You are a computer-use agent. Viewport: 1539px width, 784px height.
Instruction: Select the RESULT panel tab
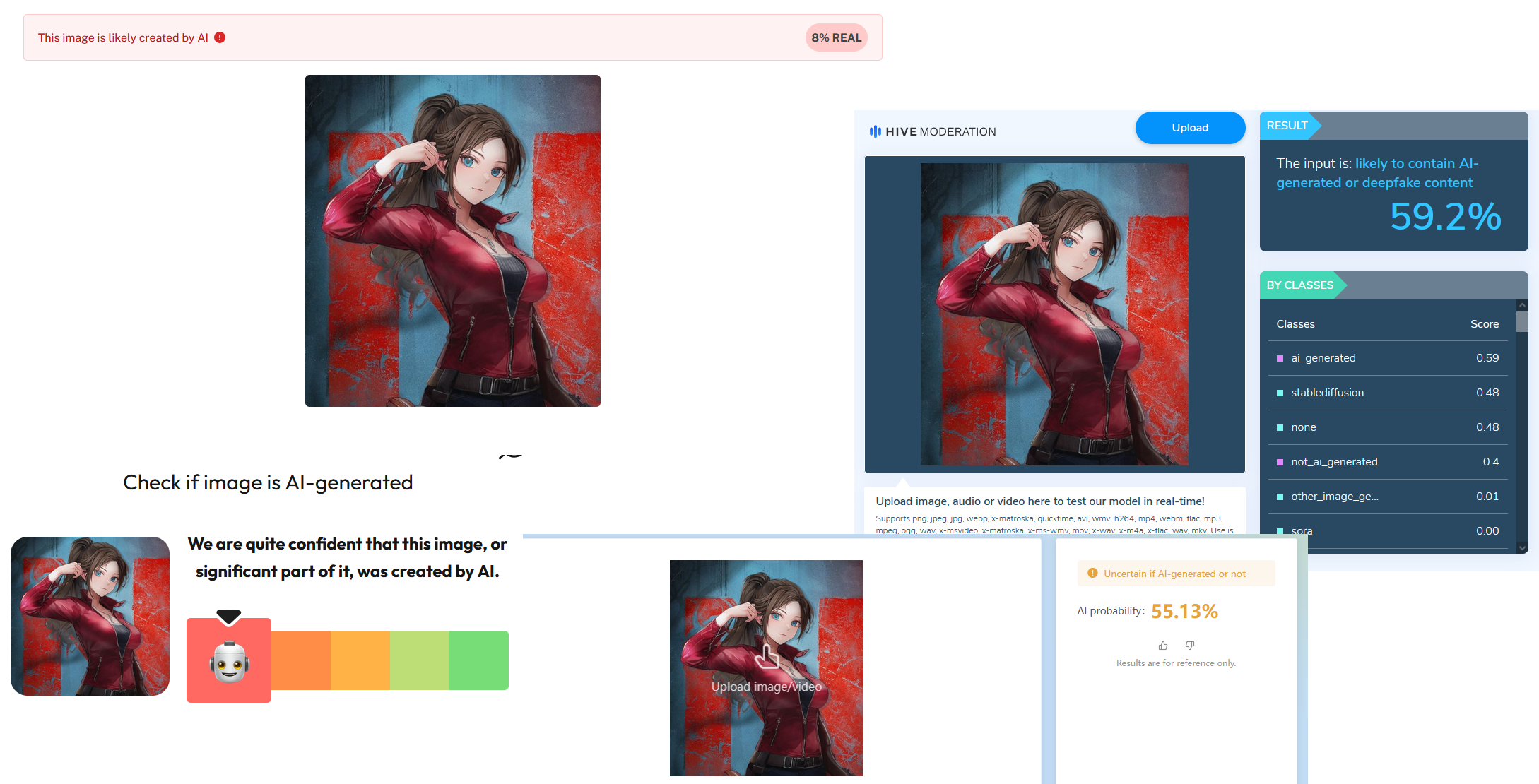(1287, 126)
